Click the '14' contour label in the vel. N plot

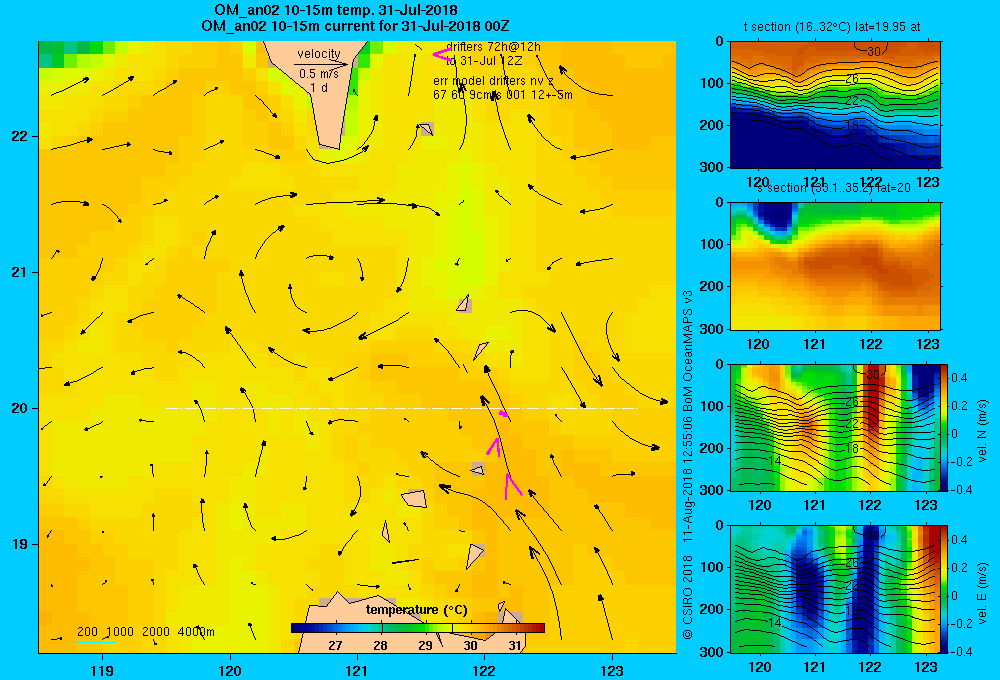pos(774,461)
